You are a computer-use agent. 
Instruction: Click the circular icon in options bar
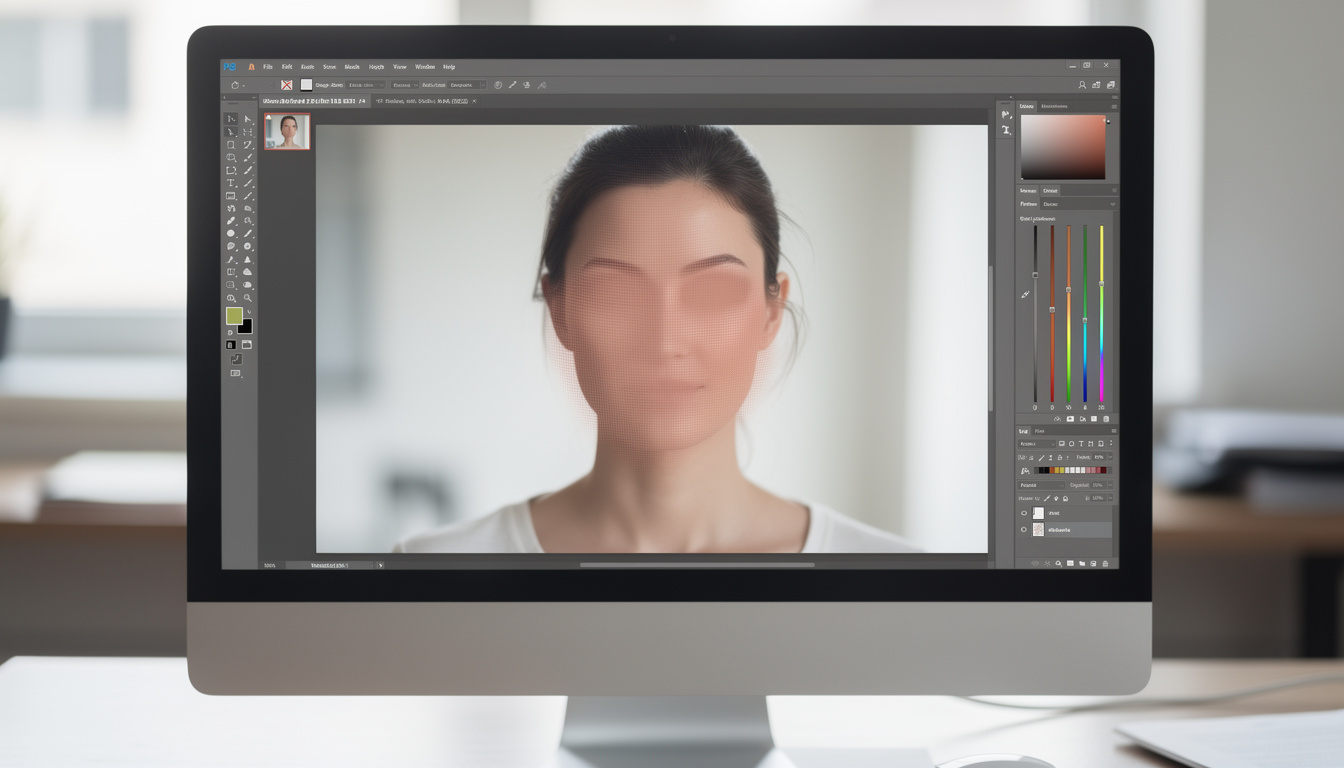point(498,85)
